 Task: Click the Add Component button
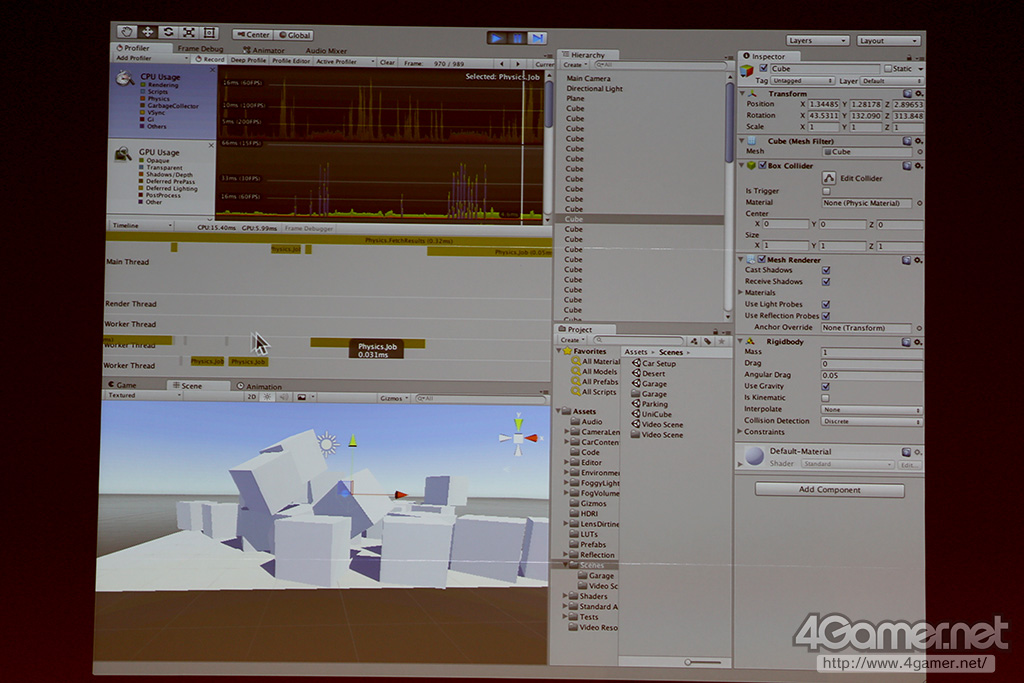click(x=829, y=490)
